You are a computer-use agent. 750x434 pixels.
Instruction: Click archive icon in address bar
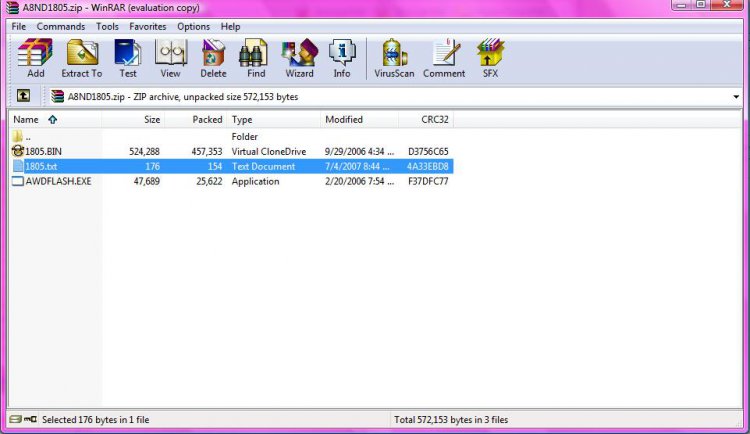click(57, 96)
